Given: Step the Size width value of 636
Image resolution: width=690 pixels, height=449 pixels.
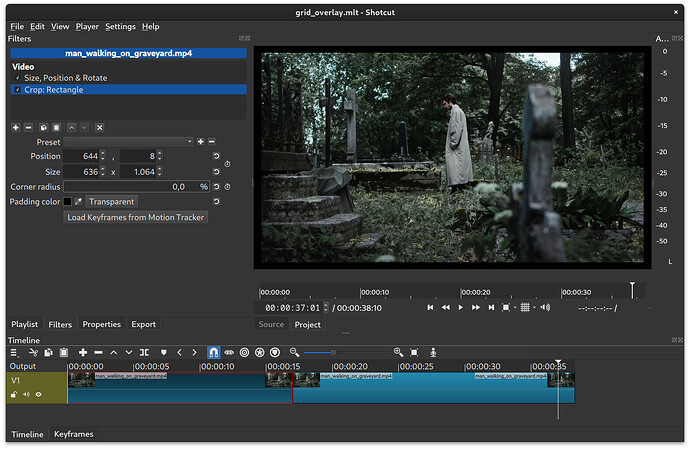Looking at the screenshot, I should pyautogui.click(x=103, y=172).
